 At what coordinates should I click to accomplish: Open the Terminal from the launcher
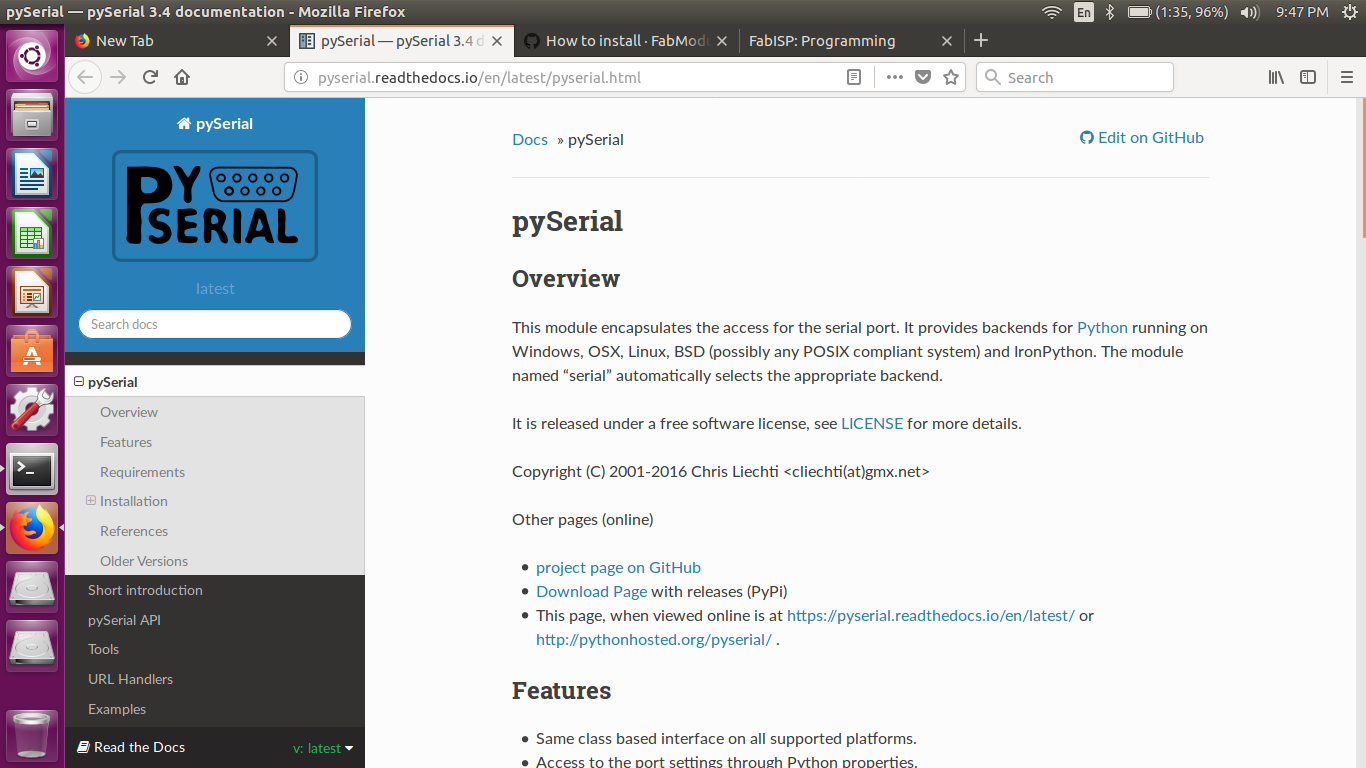pos(32,469)
